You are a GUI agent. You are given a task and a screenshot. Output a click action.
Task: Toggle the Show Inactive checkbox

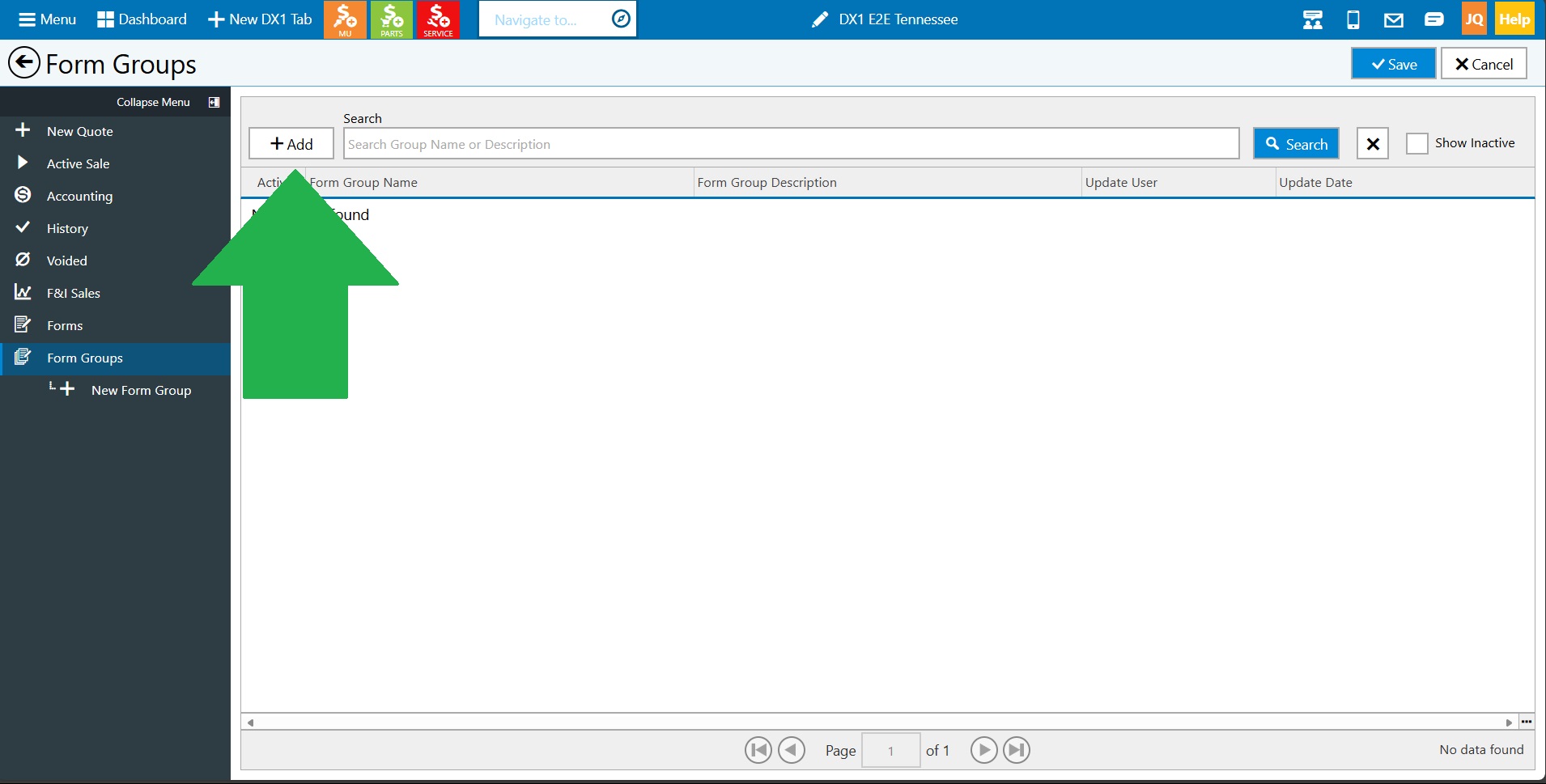pyautogui.click(x=1416, y=143)
